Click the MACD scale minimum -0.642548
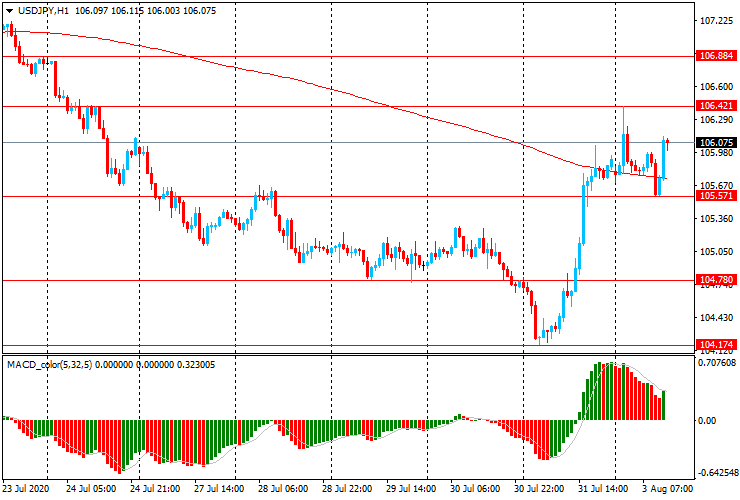Image resolution: width=740 pixels, height=500 pixels. tap(716, 473)
